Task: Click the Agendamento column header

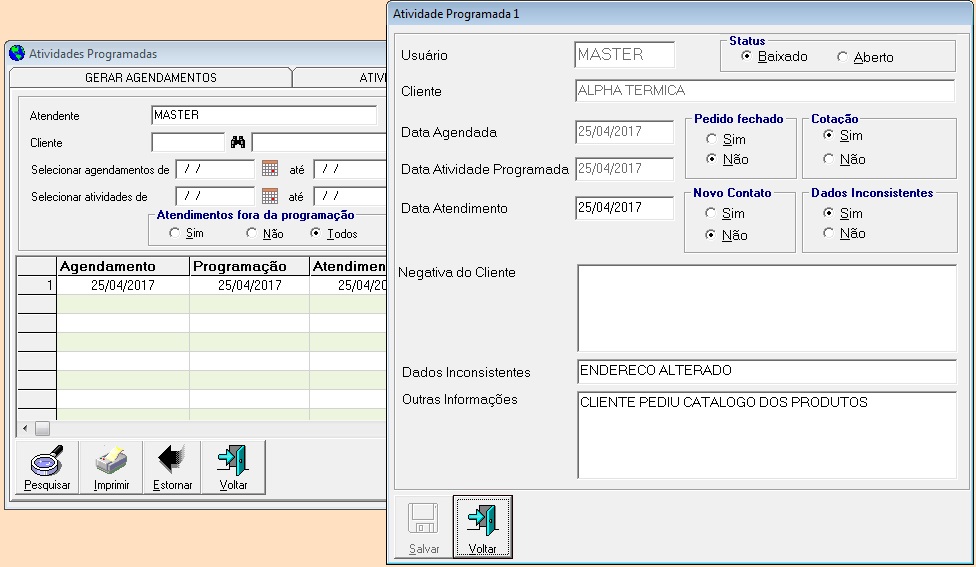Action: [x=122, y=266]
